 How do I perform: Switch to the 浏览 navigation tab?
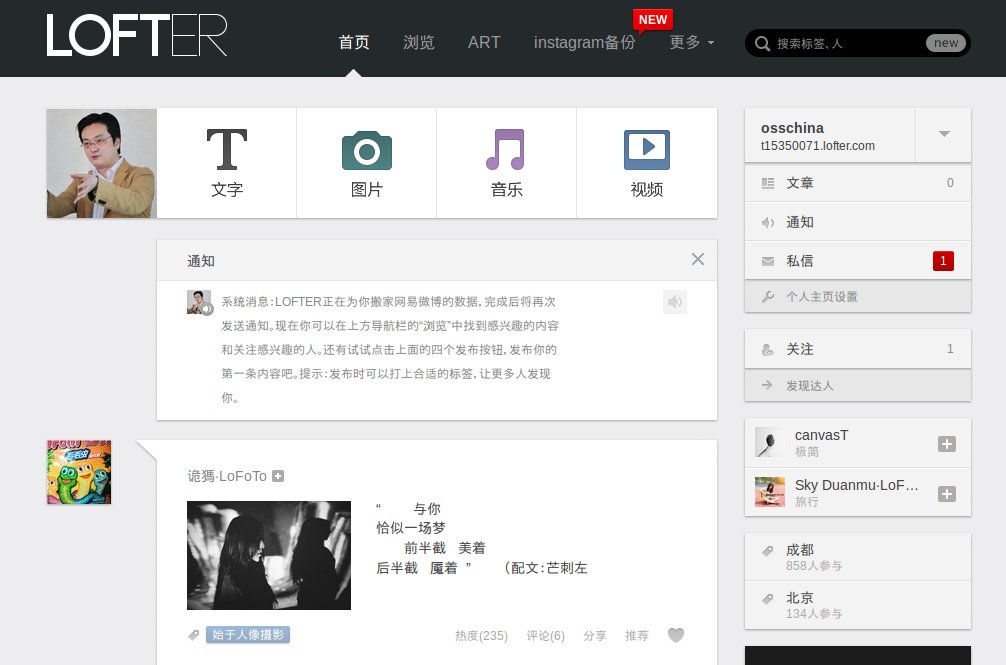pyautogui.click(x=419, y=43)
